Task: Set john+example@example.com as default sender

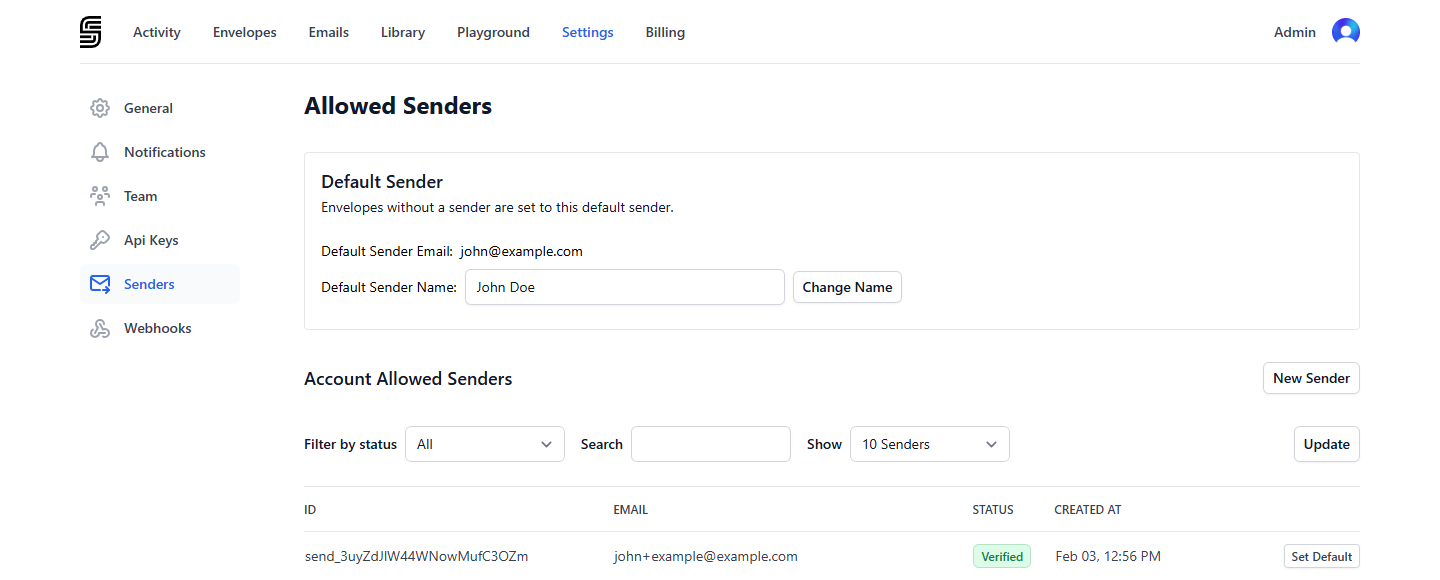Action: (1322, 556)
